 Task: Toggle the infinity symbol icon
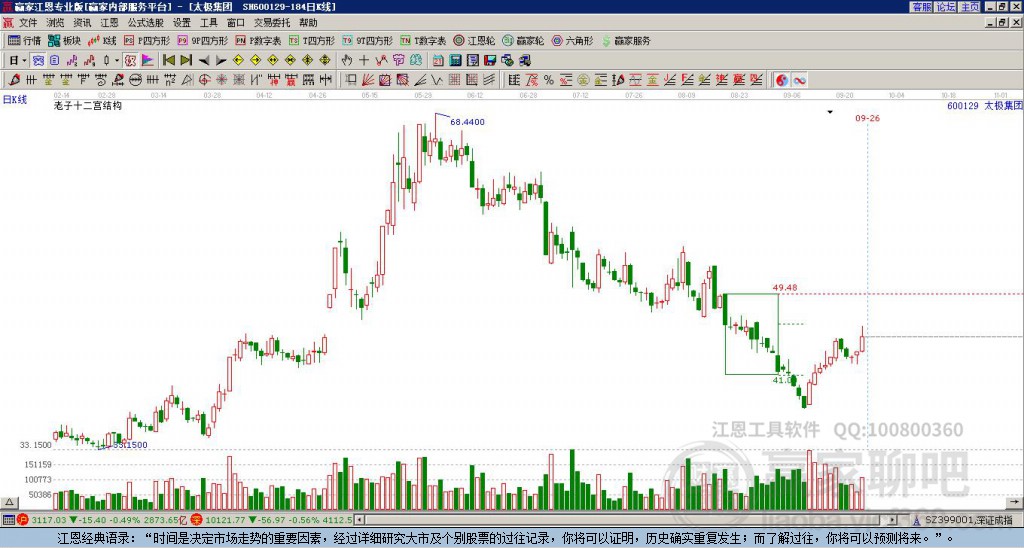click(799, 80)
